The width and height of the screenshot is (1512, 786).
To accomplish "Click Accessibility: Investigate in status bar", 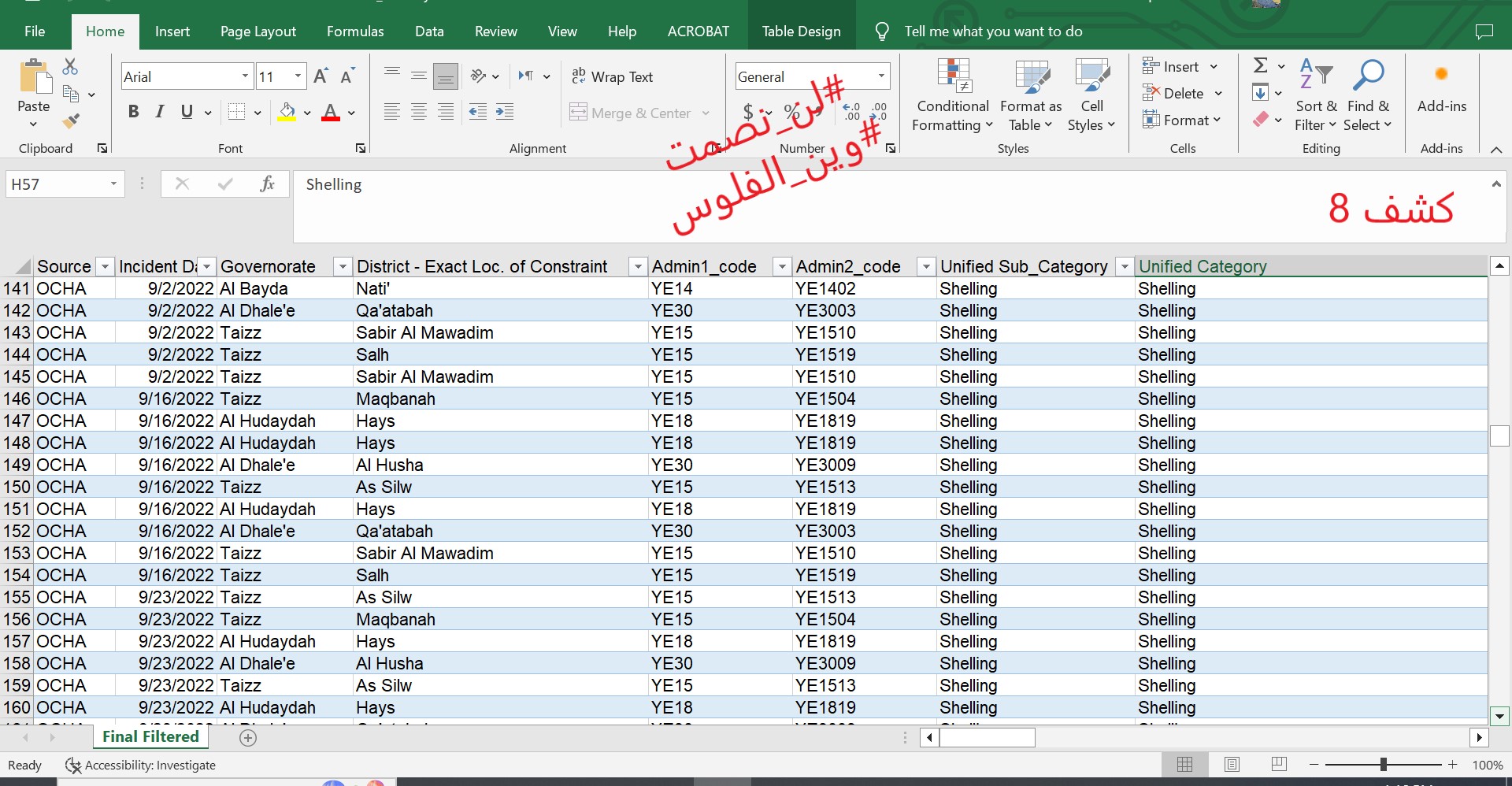I will (x=141, y=766).
